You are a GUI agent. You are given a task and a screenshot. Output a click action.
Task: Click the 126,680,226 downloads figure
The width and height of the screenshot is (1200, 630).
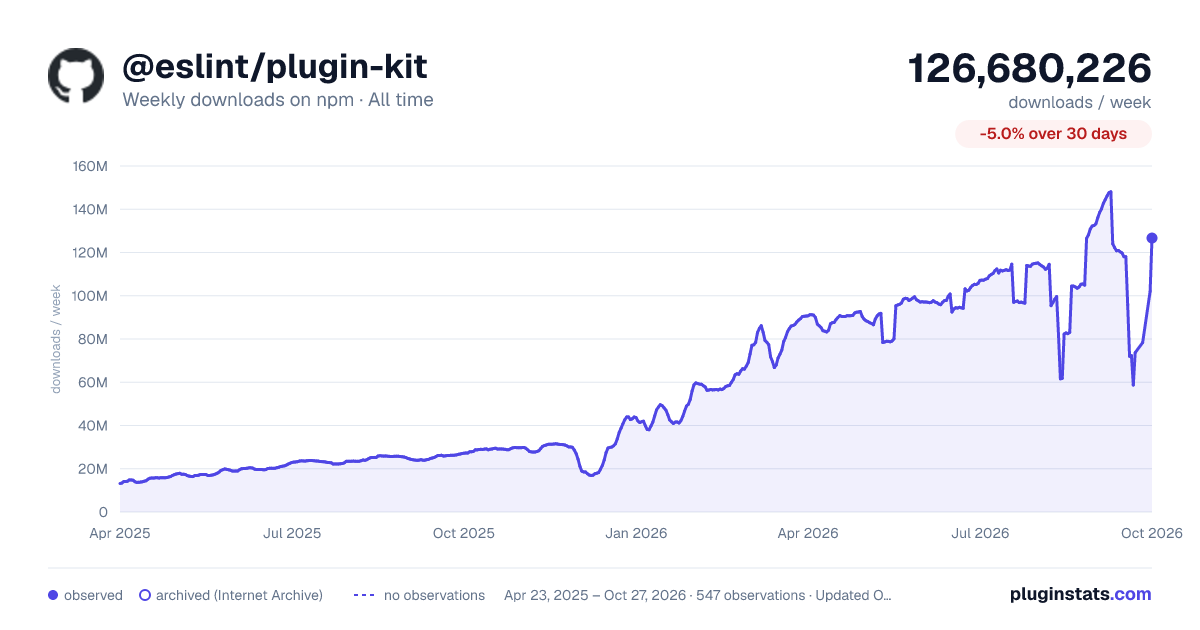(x=1030, y=68)
